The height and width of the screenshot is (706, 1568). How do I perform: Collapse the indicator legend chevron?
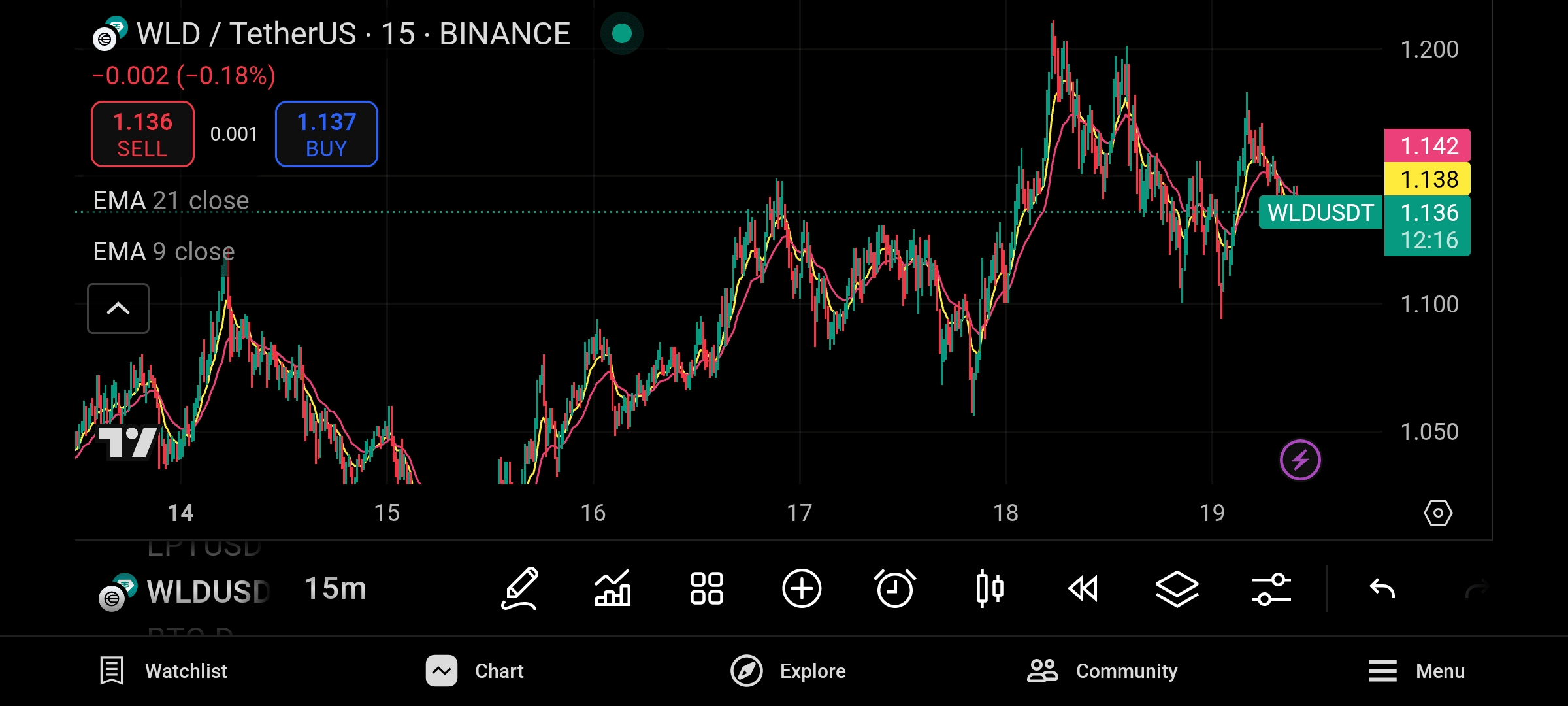pos(118,309)
